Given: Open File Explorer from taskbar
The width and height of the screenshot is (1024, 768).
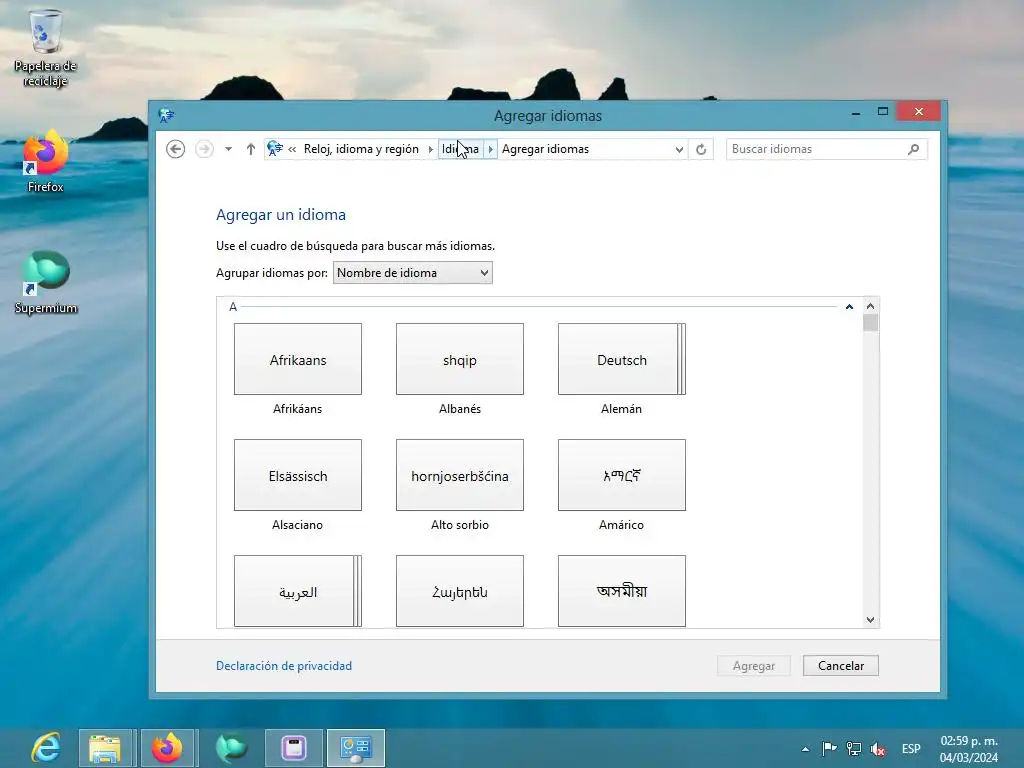Looking at the screenshot, I should [105, 748].
